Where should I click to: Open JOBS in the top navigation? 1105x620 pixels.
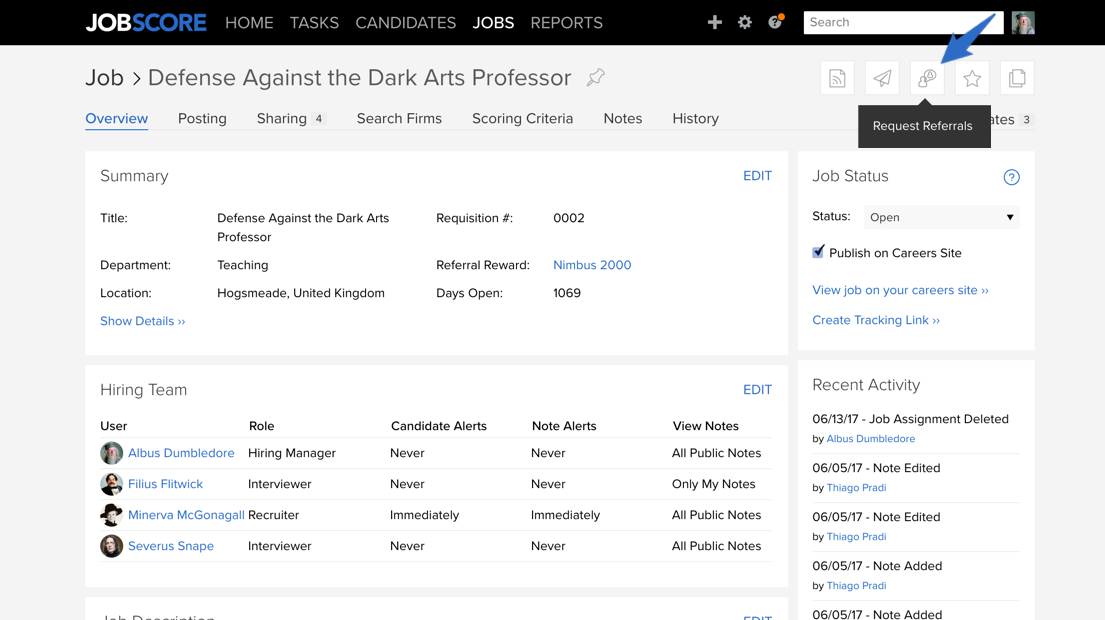coord(493,23)
